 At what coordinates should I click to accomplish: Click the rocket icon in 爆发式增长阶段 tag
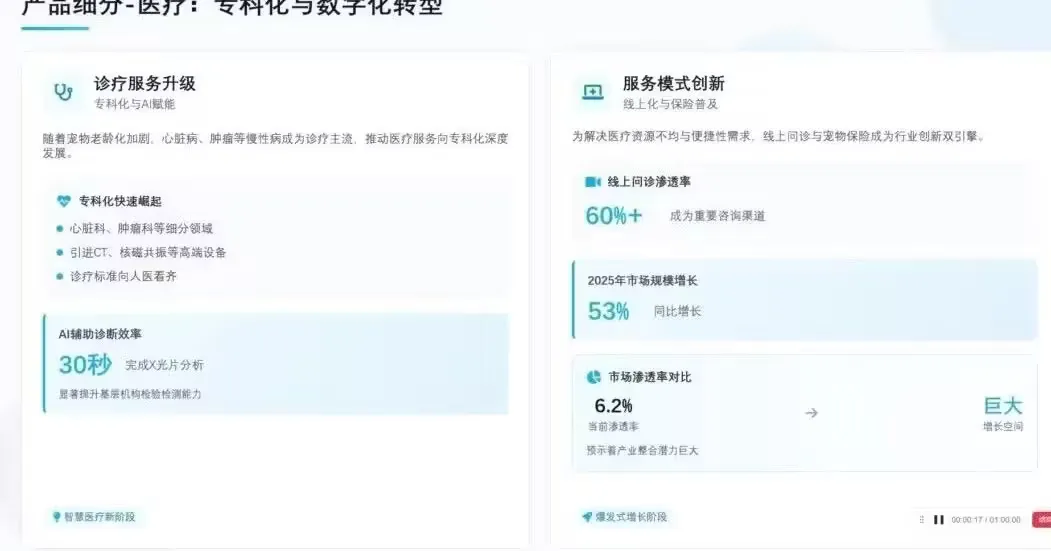click(587, 517)
